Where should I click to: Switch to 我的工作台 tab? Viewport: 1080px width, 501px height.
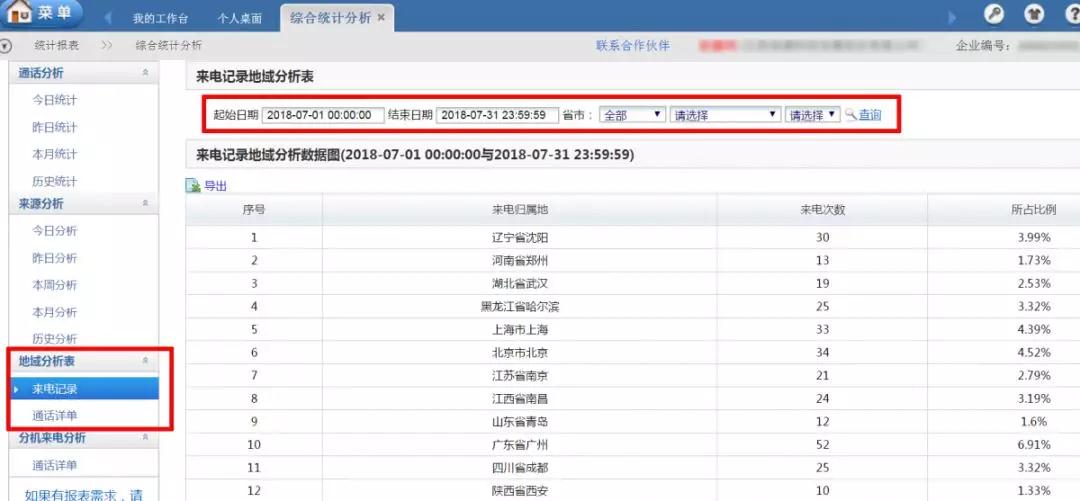tap(160, 19)
